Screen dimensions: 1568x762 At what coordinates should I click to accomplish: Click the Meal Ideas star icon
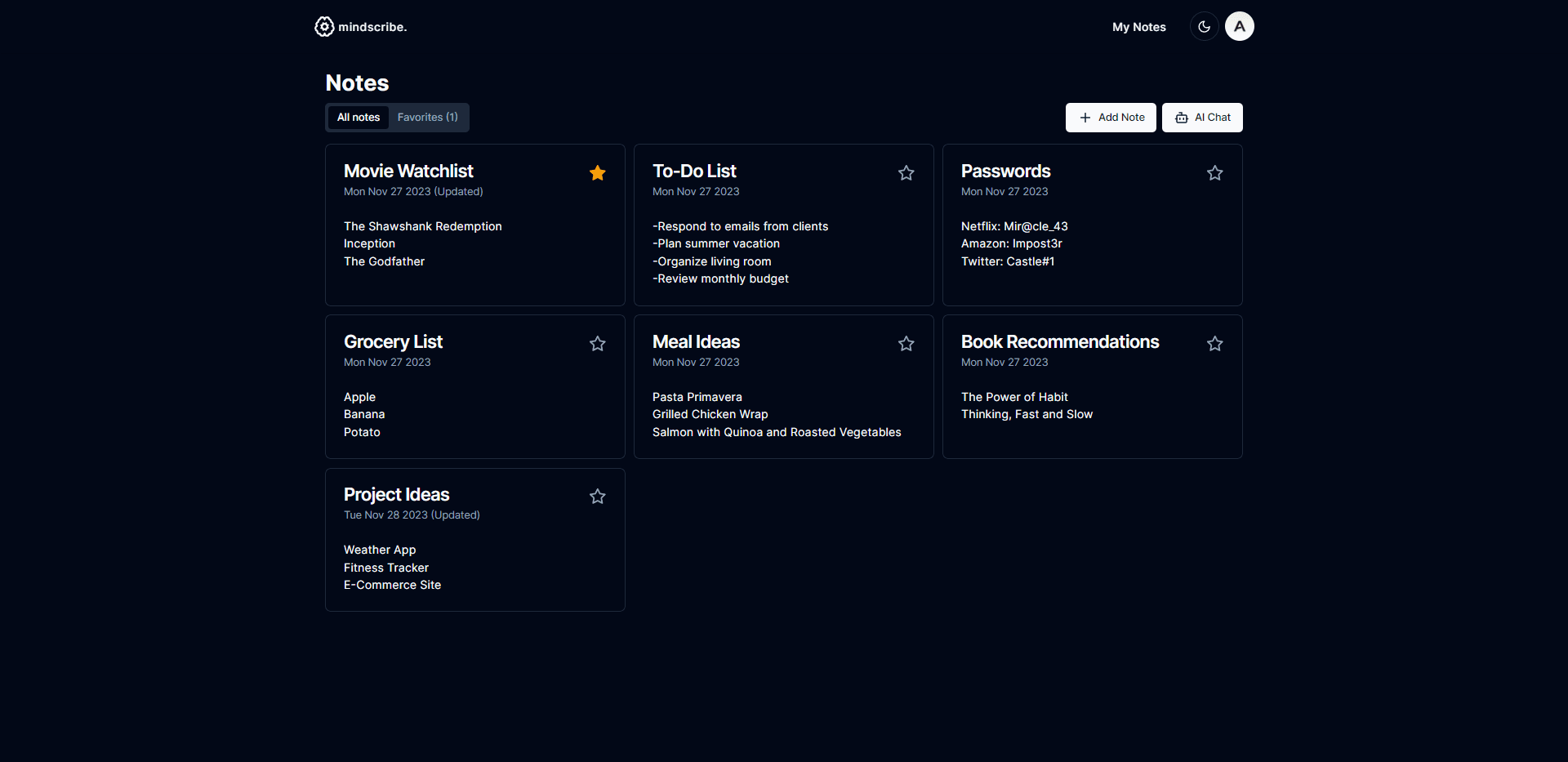click(906, 343)
